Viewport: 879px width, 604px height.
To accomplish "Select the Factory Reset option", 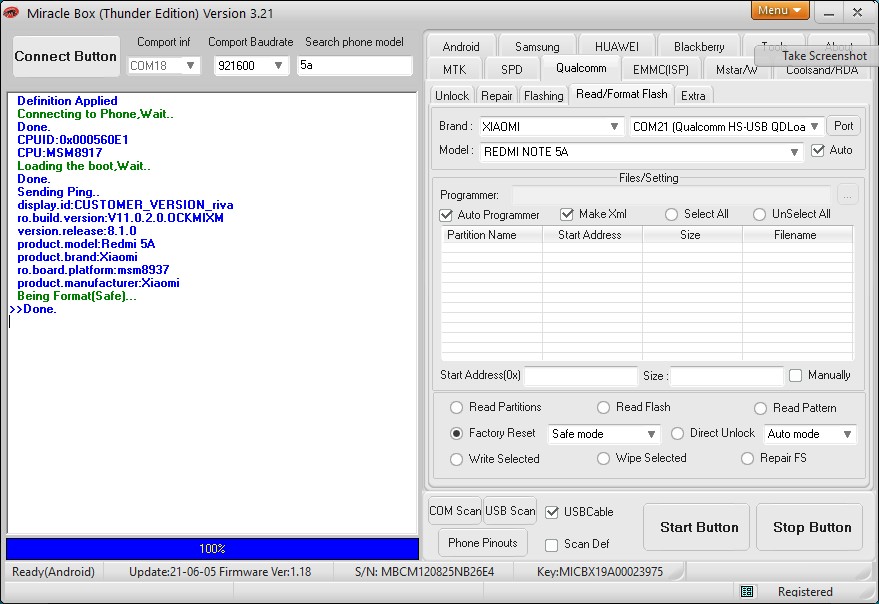I will (456, 434).
